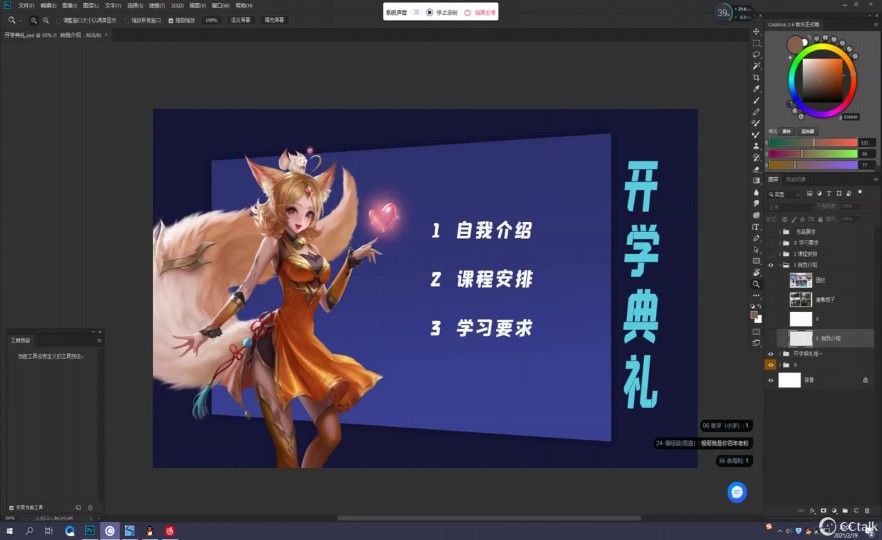Expand the 开学典礼 group
The width and height of the screenshot is (882, 540).
(780, 354)
